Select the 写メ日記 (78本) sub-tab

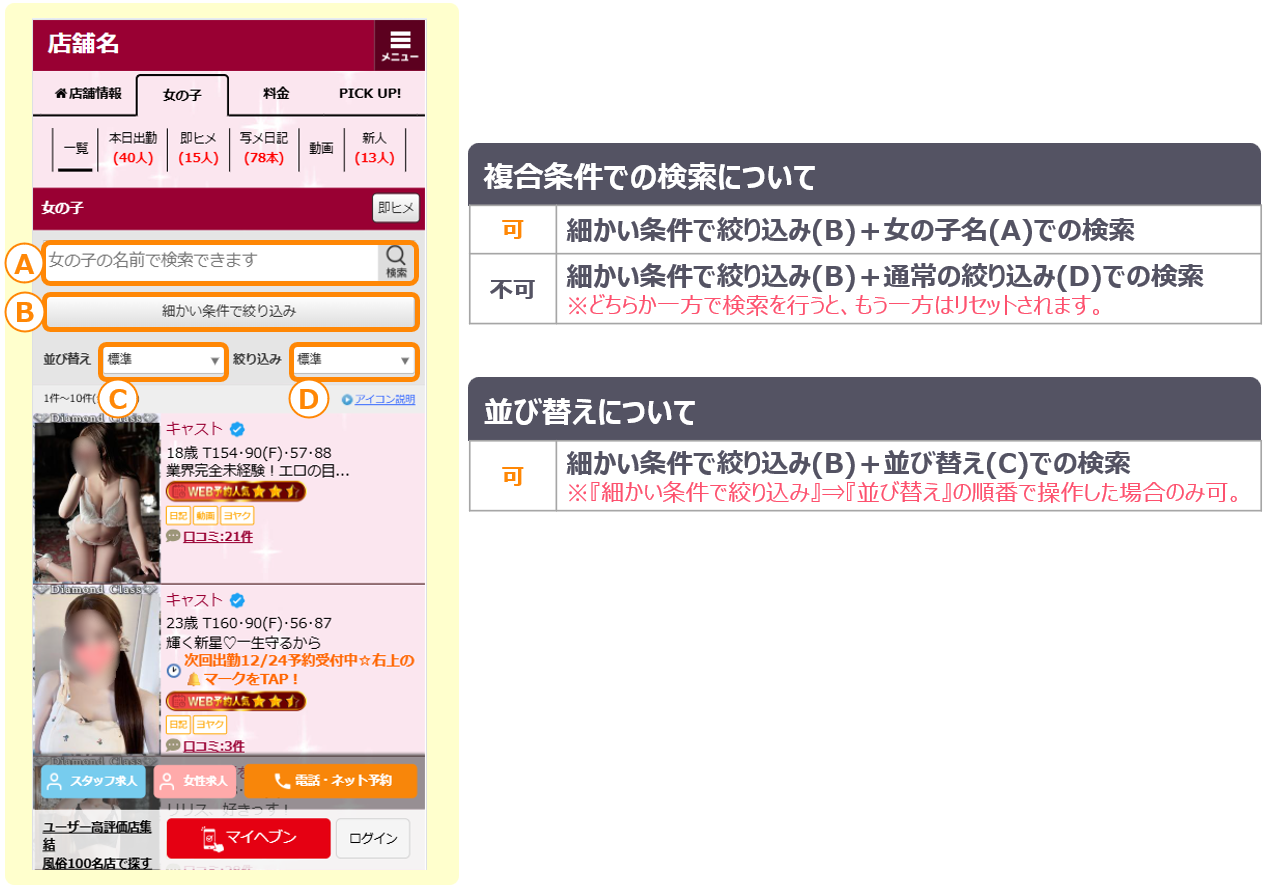[263, 148]
